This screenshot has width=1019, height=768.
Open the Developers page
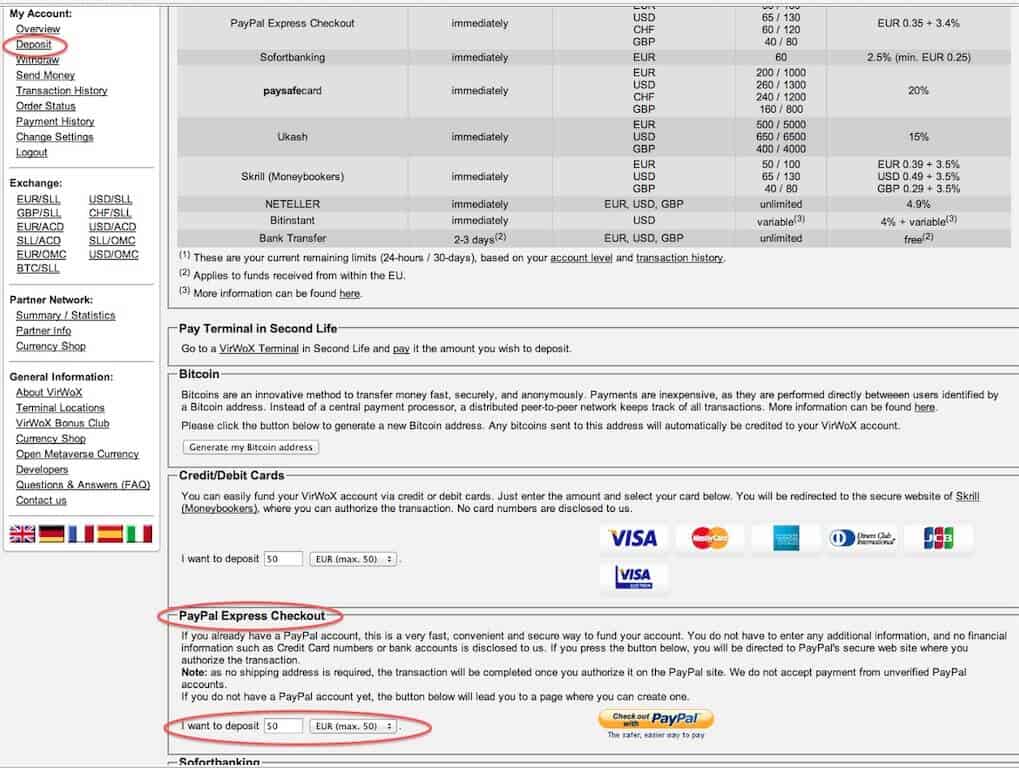[42, 470]
